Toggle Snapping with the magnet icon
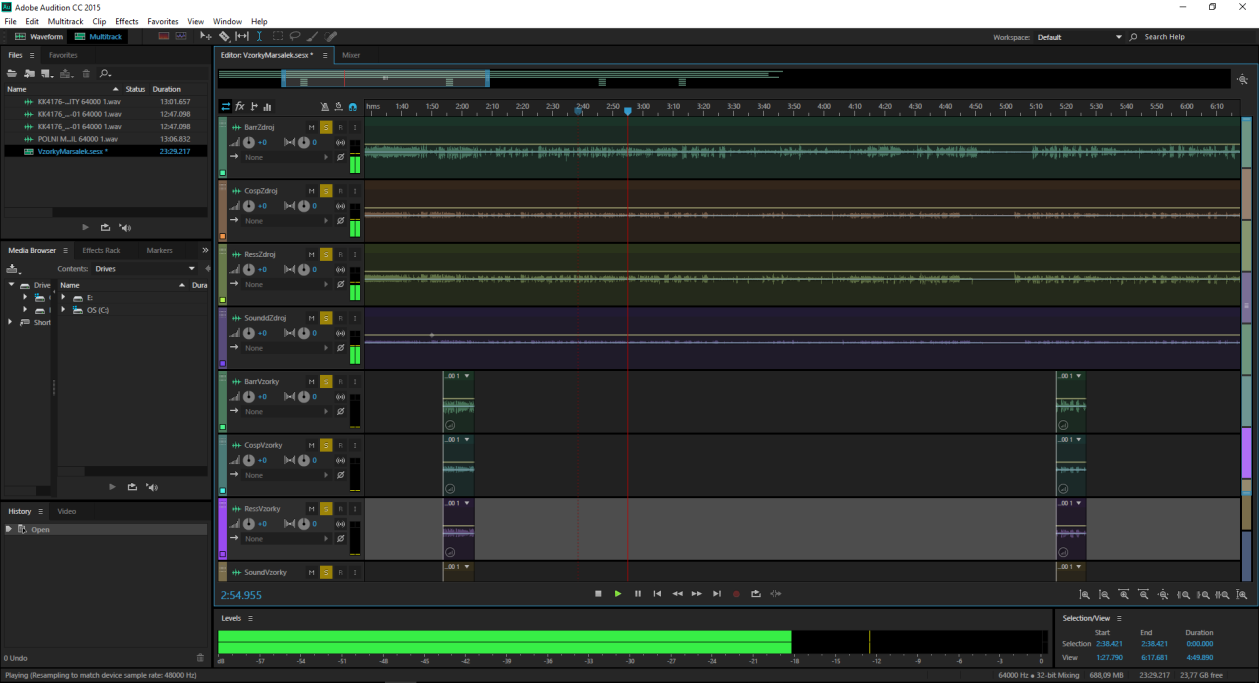 pyautogui.click(x=353, y=106)
